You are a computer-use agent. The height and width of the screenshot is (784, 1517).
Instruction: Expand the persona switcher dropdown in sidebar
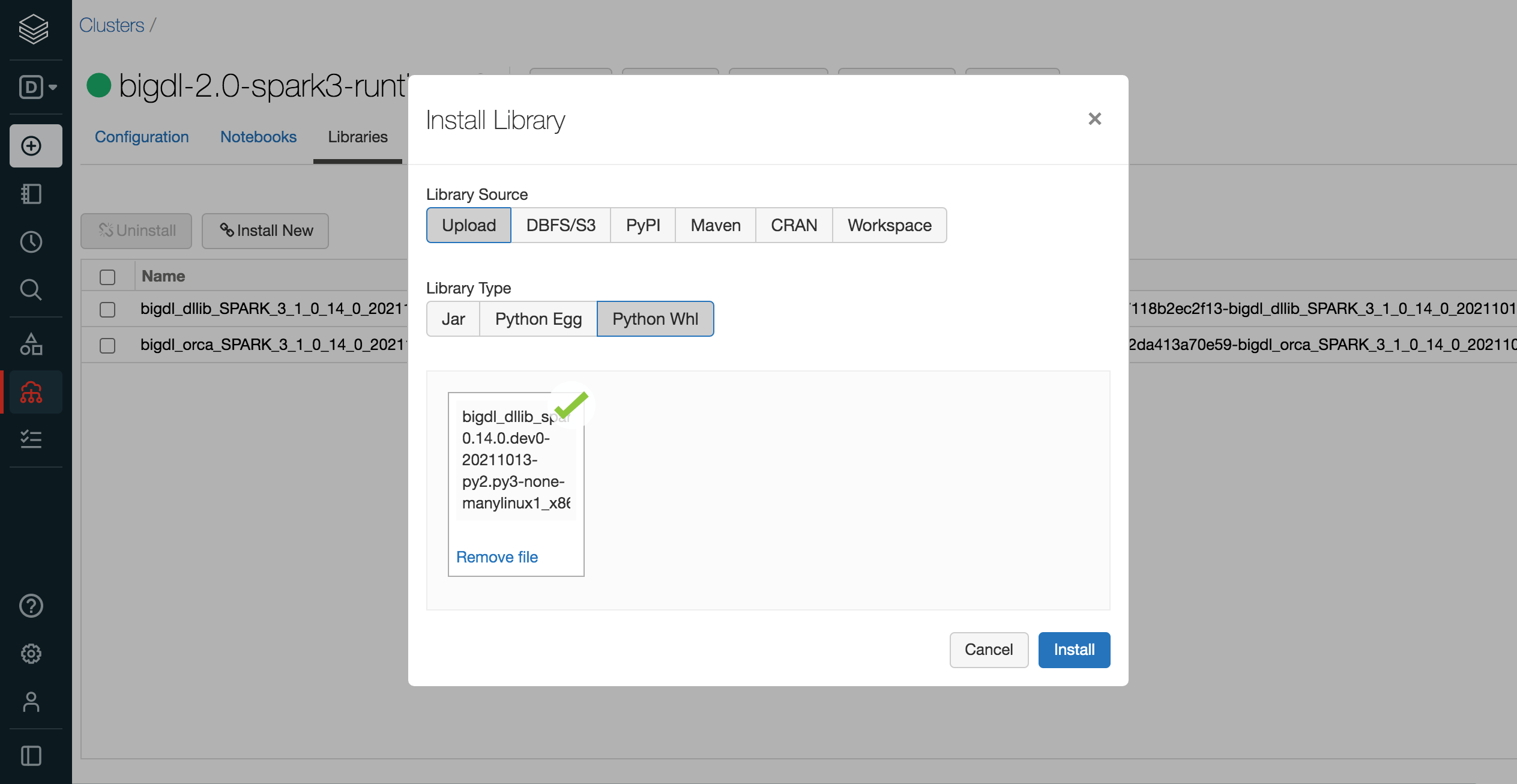(38, 87)
